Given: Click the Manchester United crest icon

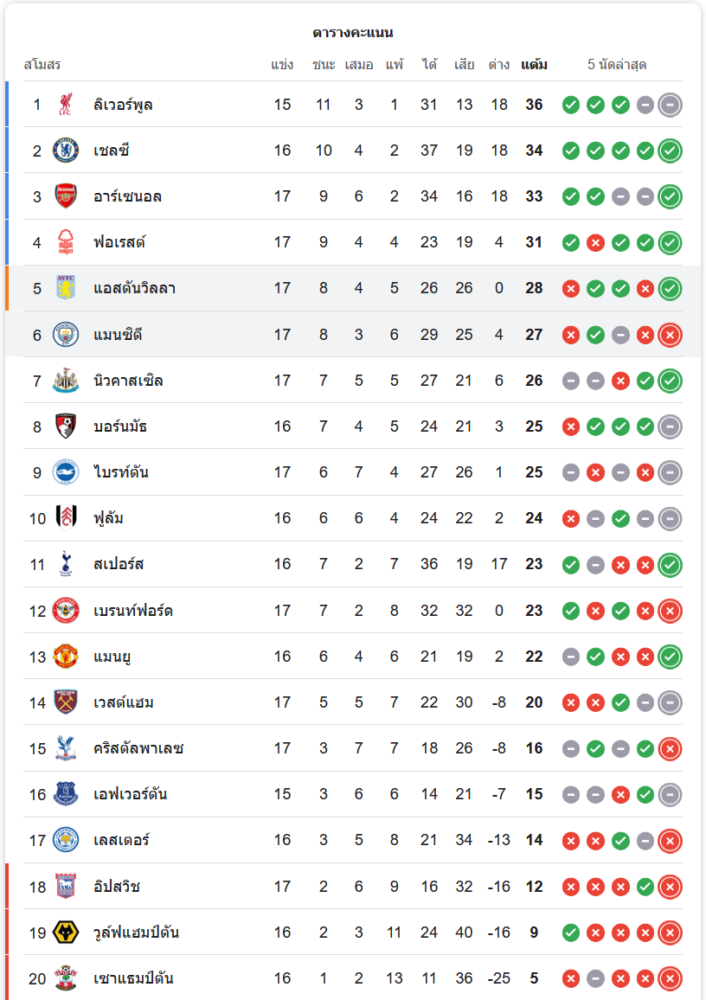Looking at the screenshot, I should 66,656.
